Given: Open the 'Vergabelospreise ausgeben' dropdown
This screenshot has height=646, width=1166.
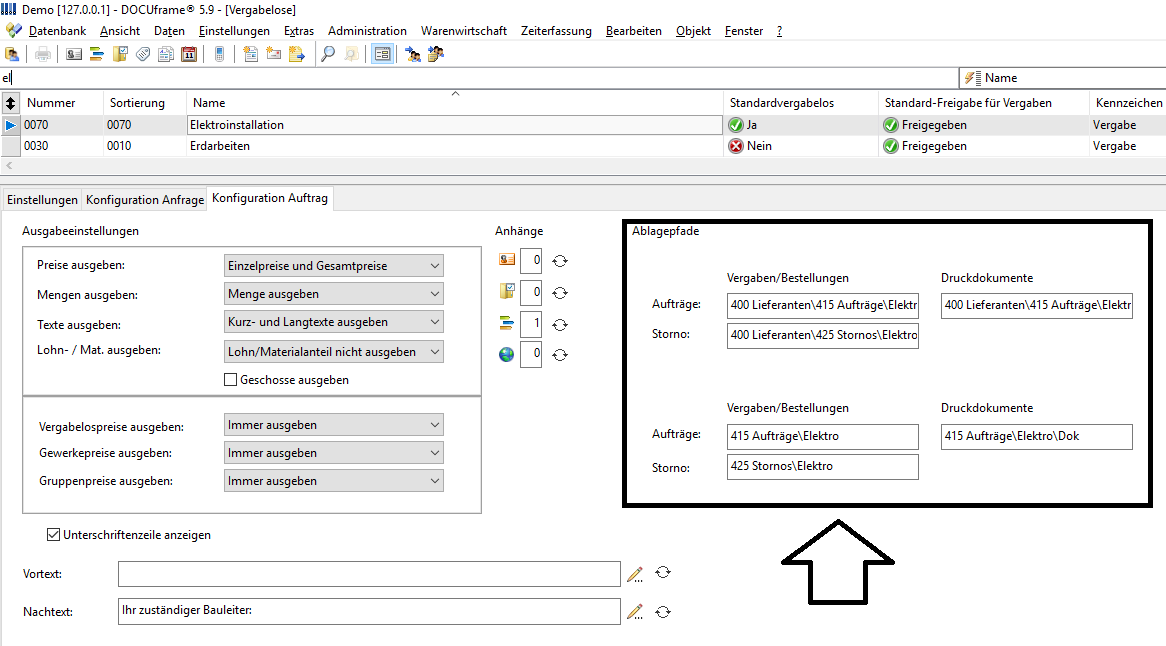Looking at the screenshot, I should 334,424.
